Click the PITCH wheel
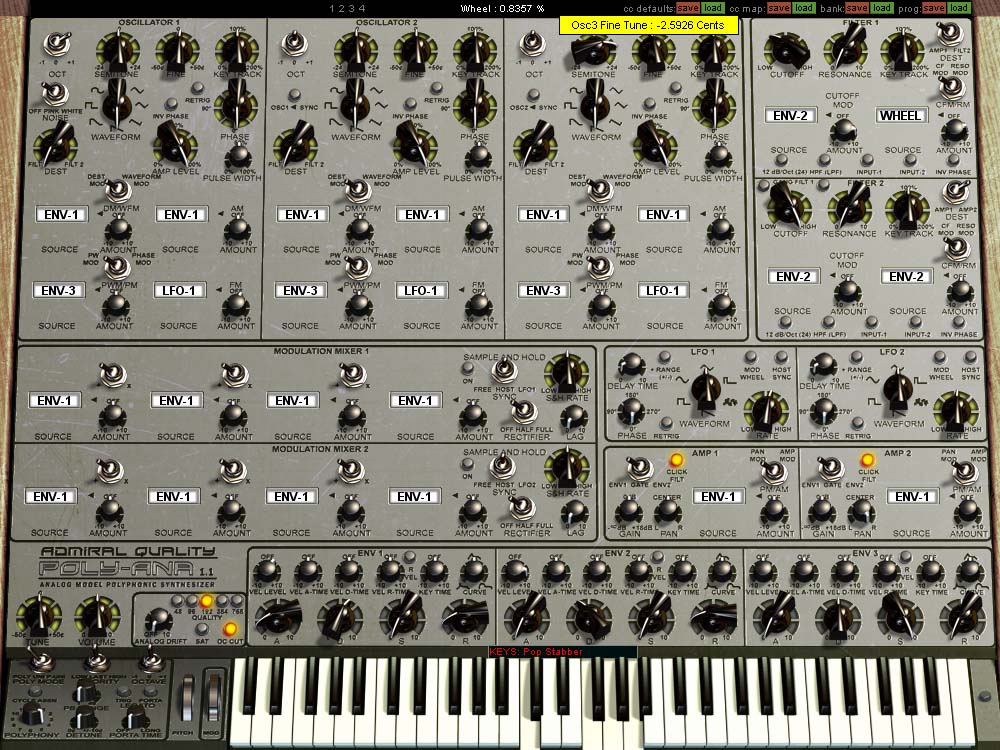Viewport: 1000px width, 750px height. click(188, 698)
